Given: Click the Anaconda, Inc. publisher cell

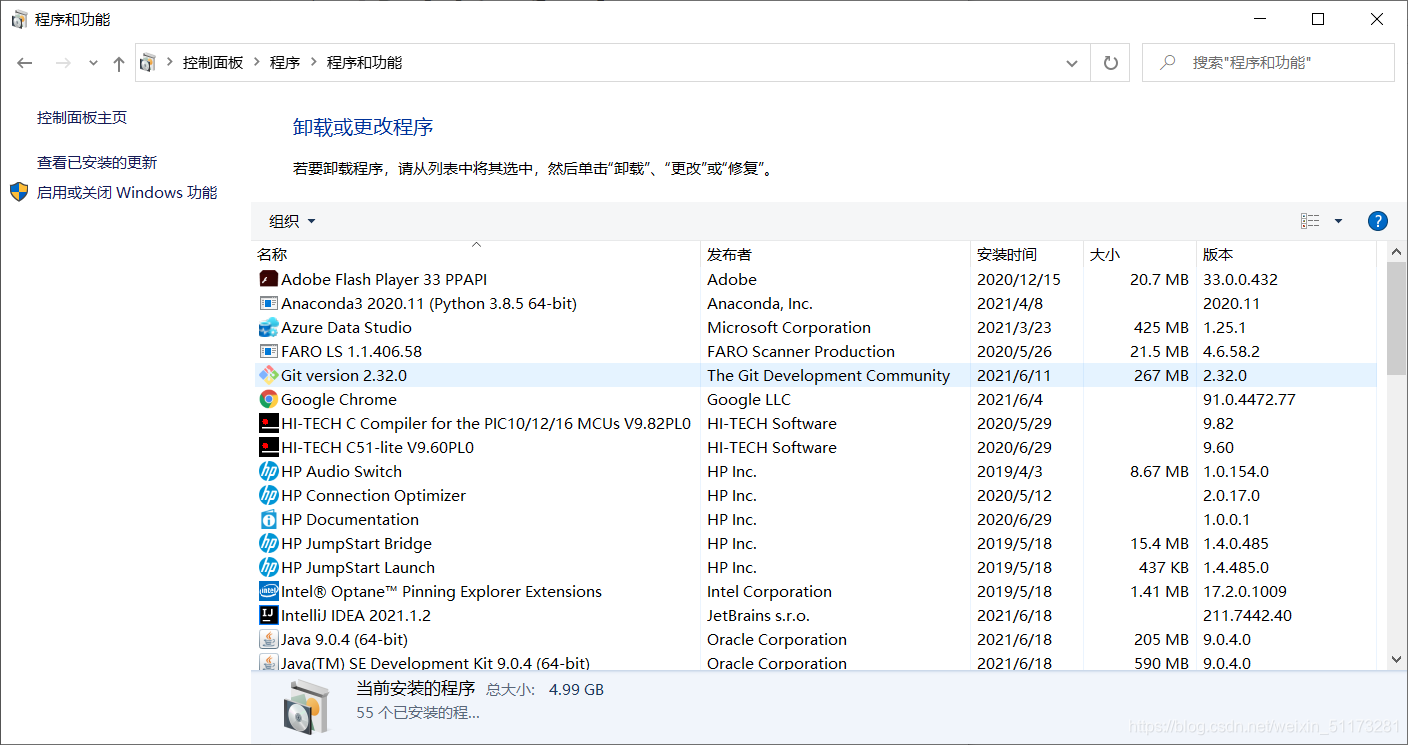Looking at the screenshot, I should (x=759, y=303).
